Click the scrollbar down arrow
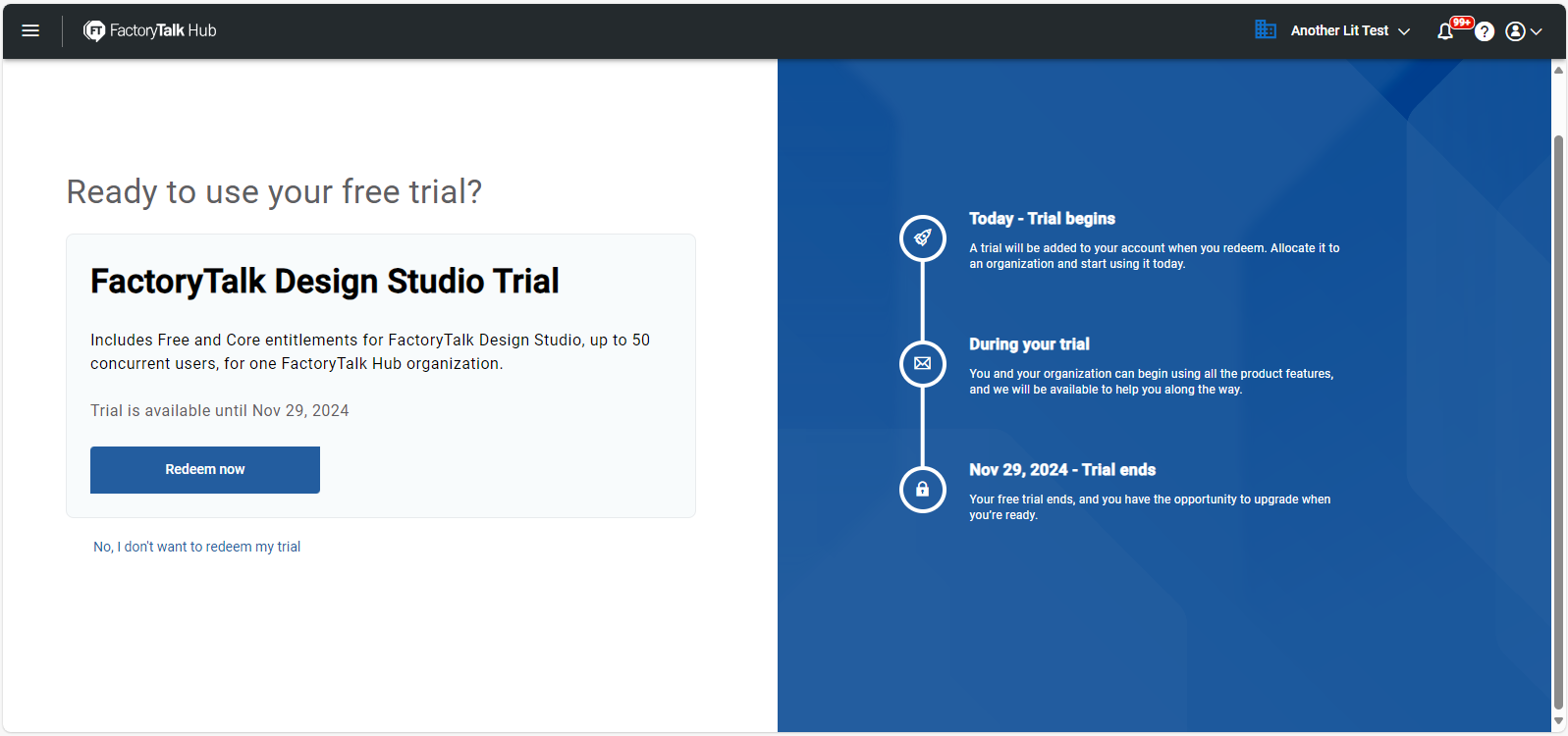This screenshot has height=736, width=1568. pos(1558,721)
